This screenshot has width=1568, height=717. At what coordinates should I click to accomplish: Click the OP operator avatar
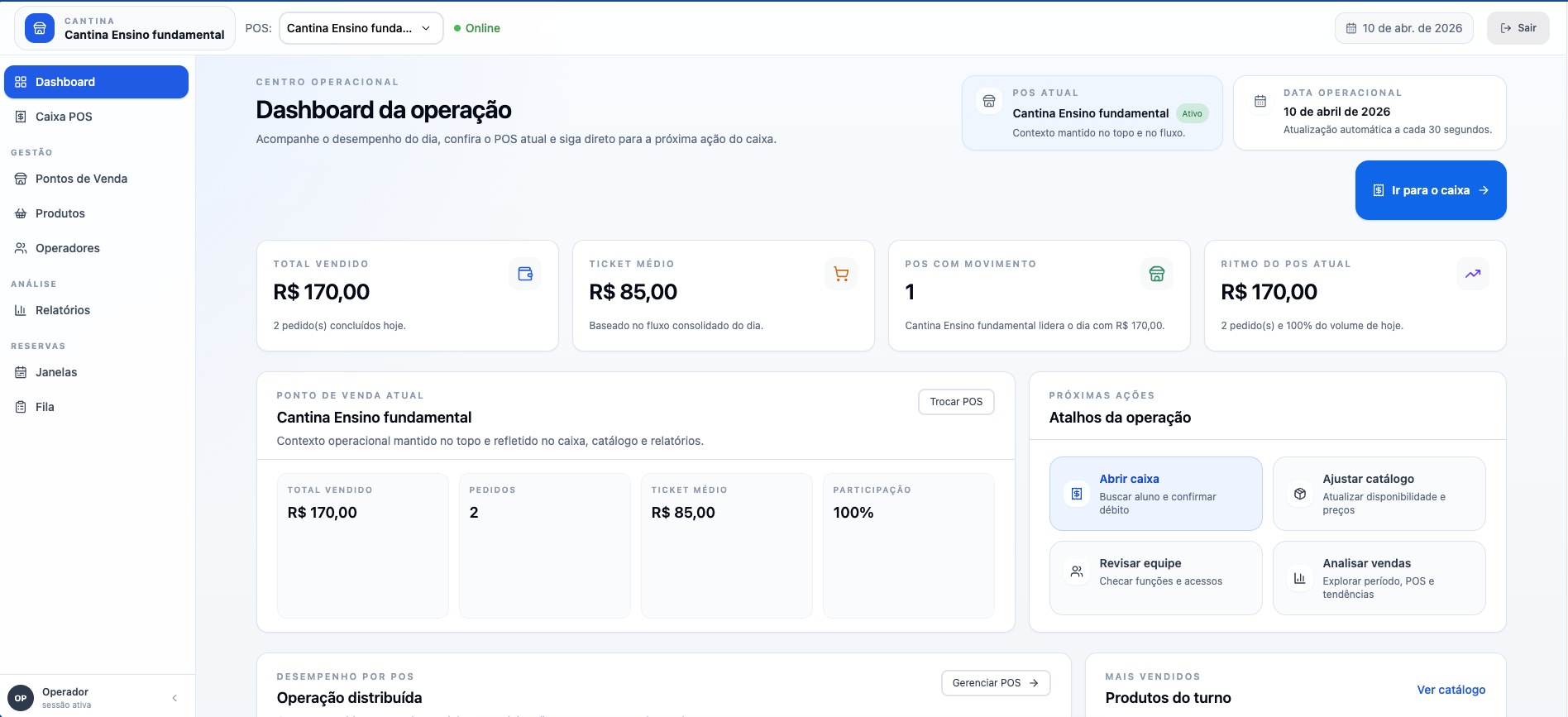point(21,698)
